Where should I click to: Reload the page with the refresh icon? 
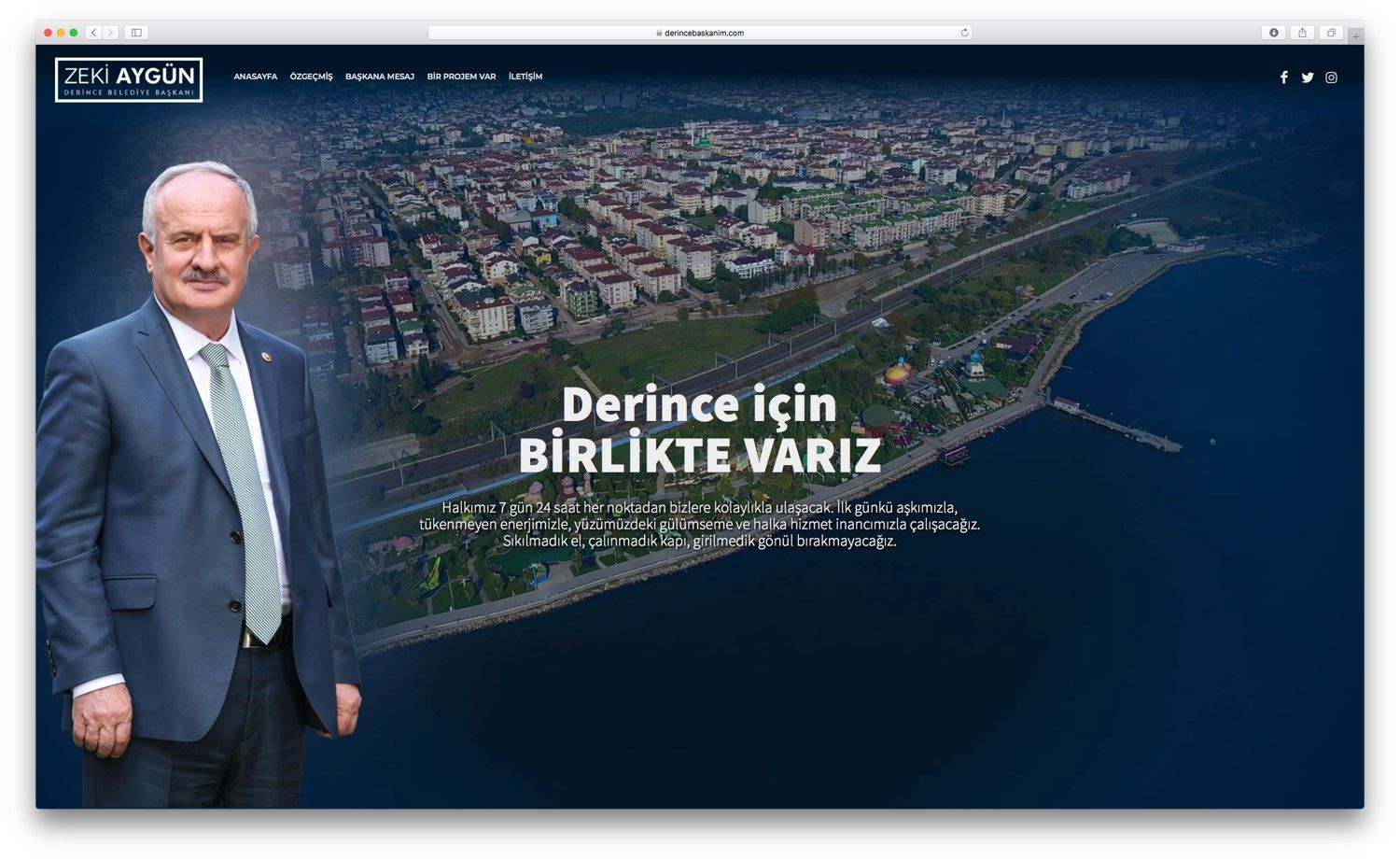pos(964,33)
